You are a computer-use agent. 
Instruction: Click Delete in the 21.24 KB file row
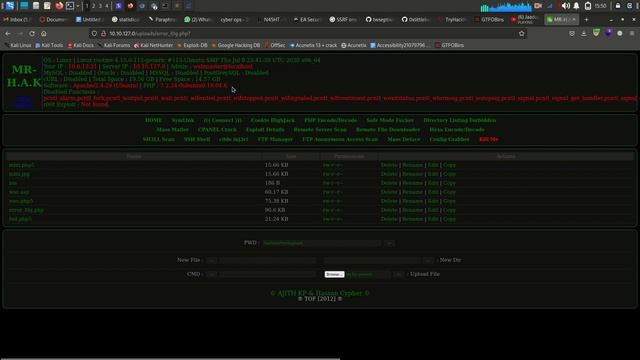389,219
